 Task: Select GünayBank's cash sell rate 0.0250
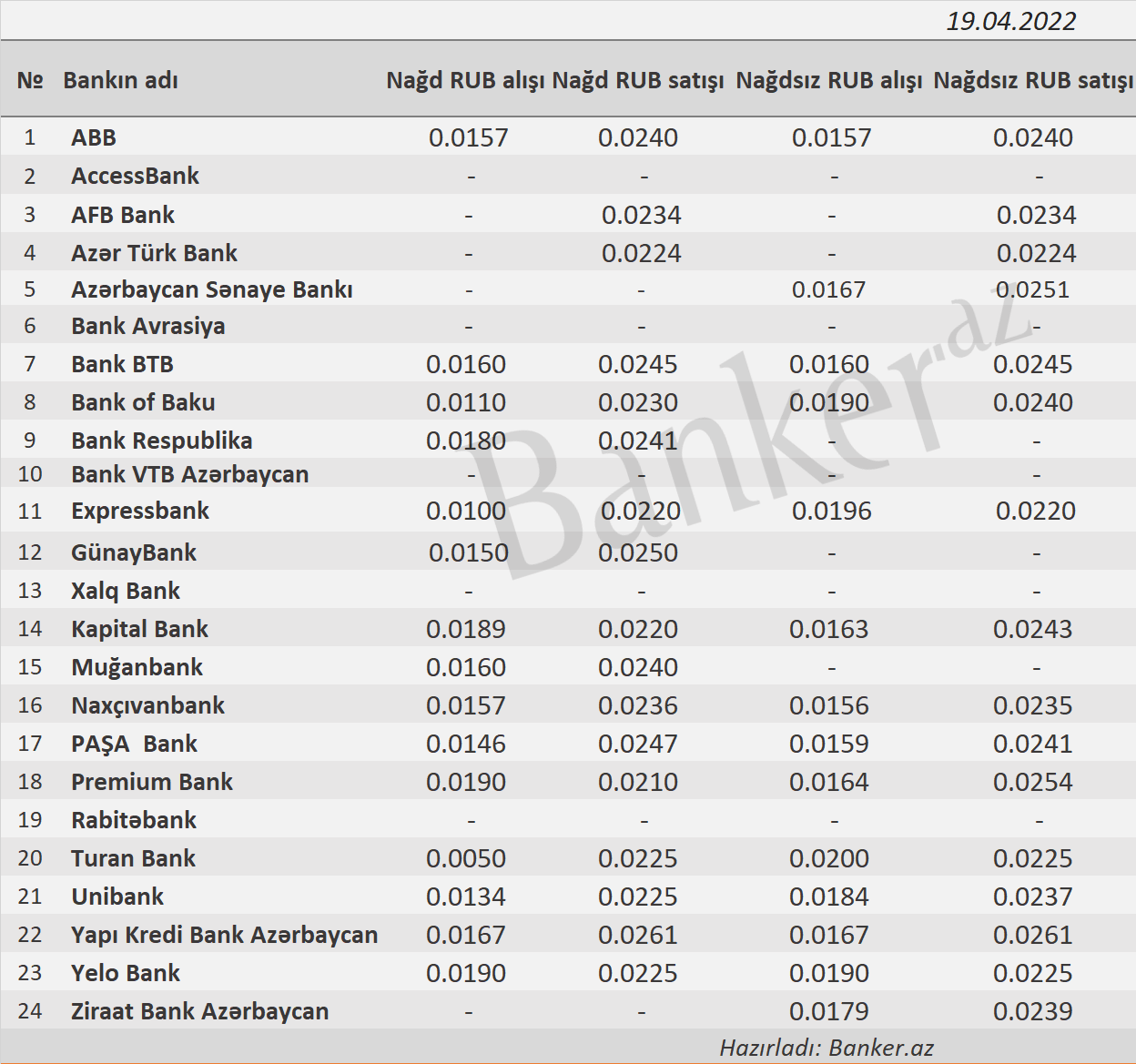(x=637, y=552)
